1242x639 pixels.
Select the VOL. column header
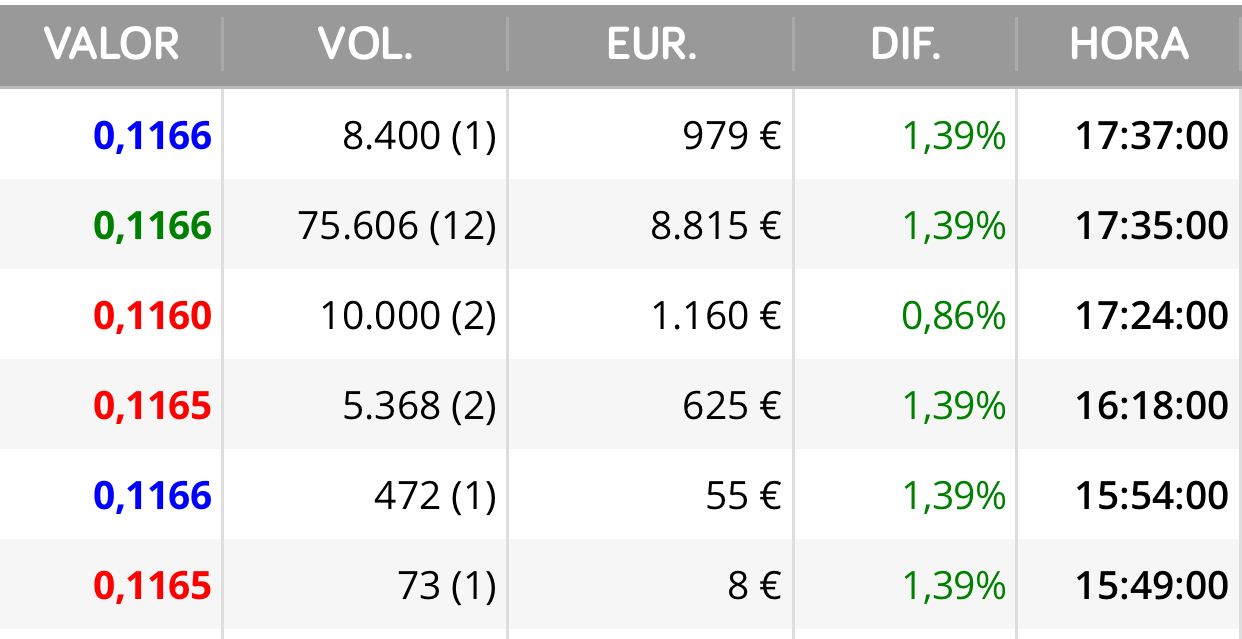click(365, 44)
